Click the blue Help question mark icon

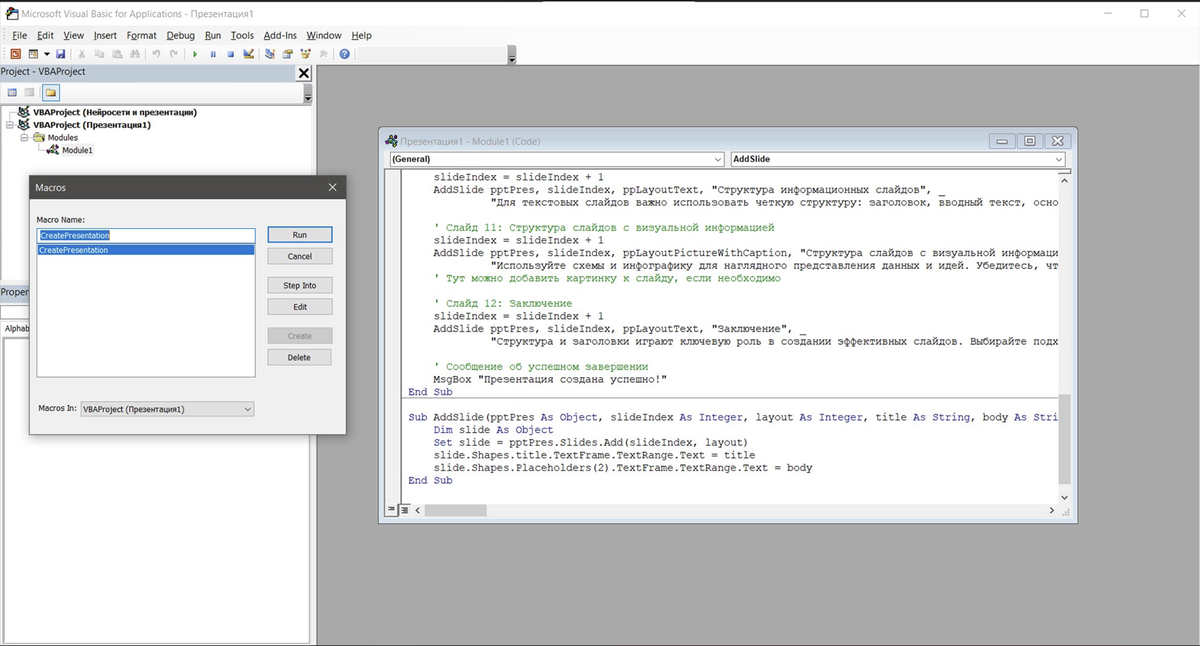(345, 54)
